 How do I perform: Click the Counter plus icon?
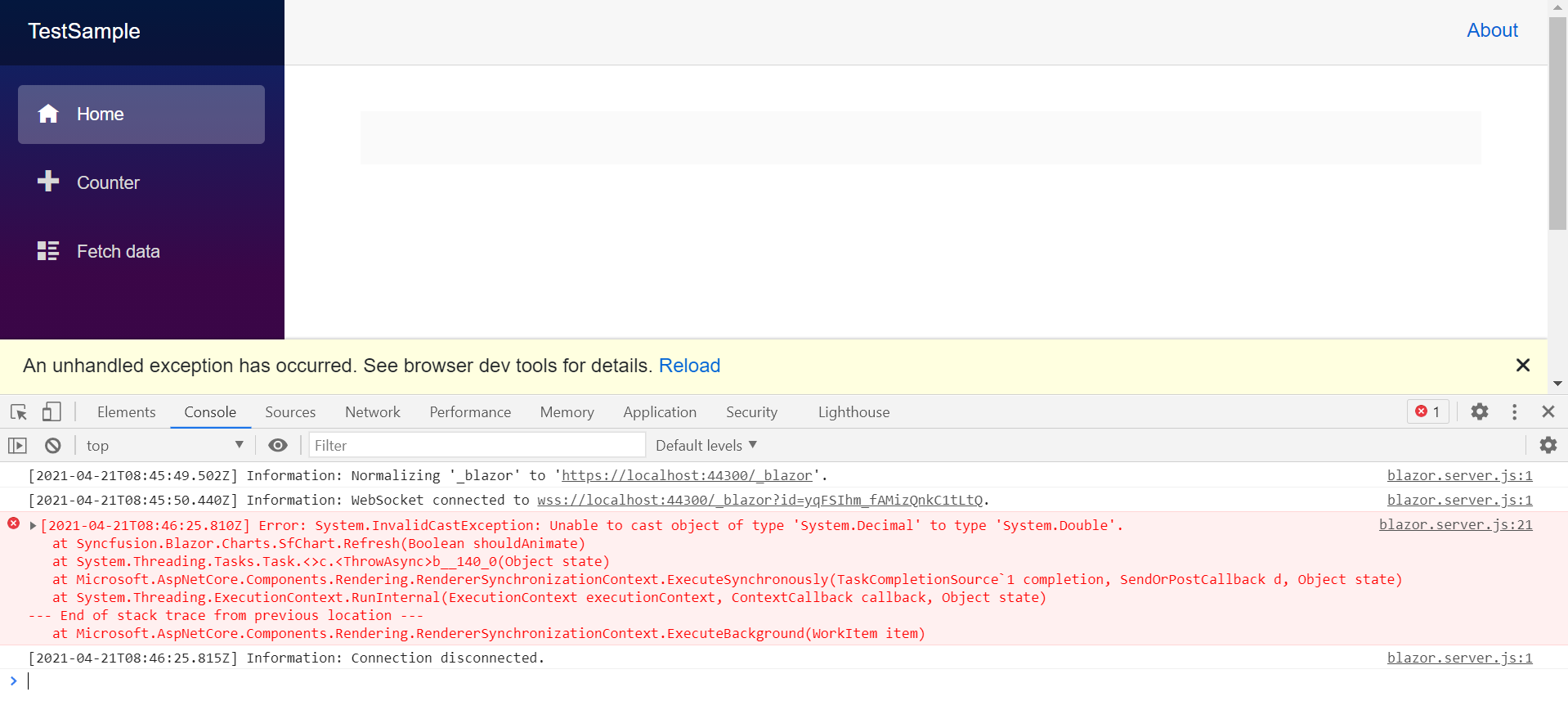(48, 182)
